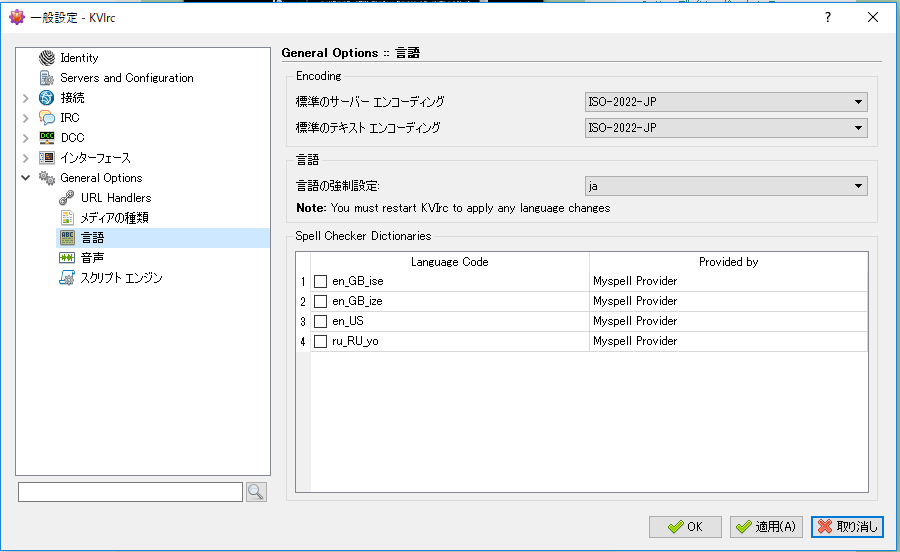The height and width of the screenshot is (552, 900).
Task: Click Myspell Provider cell in en_GB_ise row
Action: 728,281
